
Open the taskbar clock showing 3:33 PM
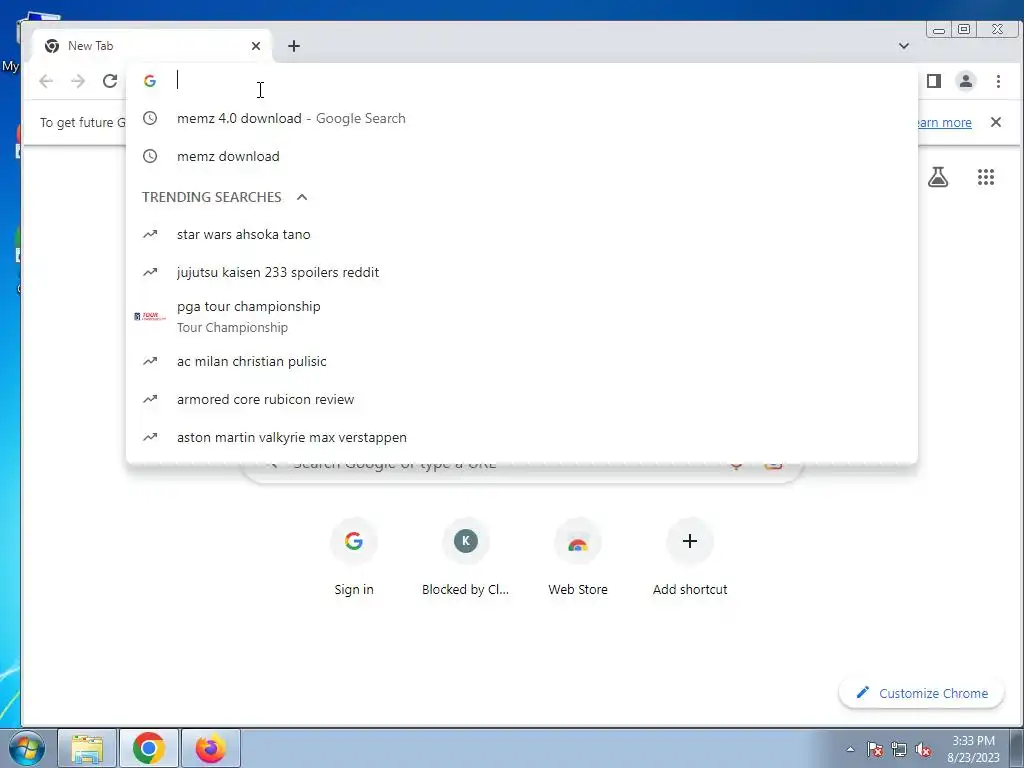point(973,749)
